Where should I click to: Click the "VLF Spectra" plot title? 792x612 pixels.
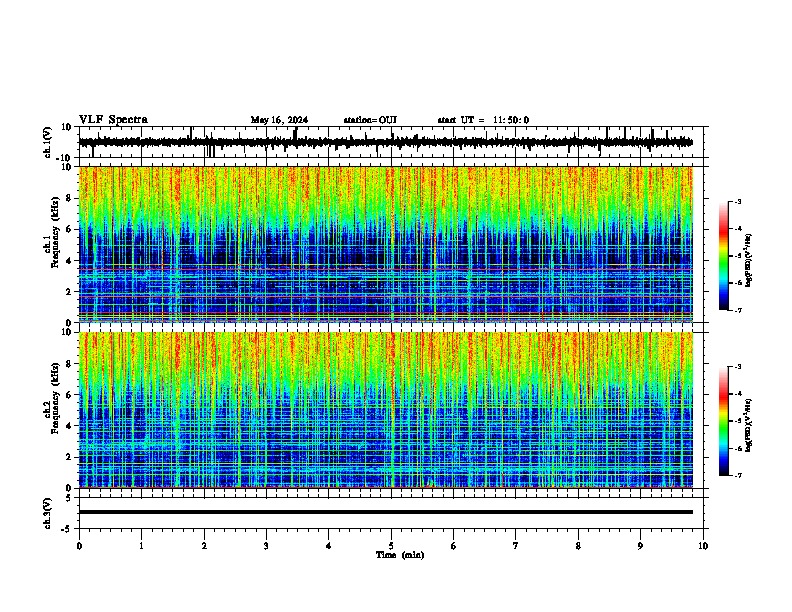click(113, 120)
